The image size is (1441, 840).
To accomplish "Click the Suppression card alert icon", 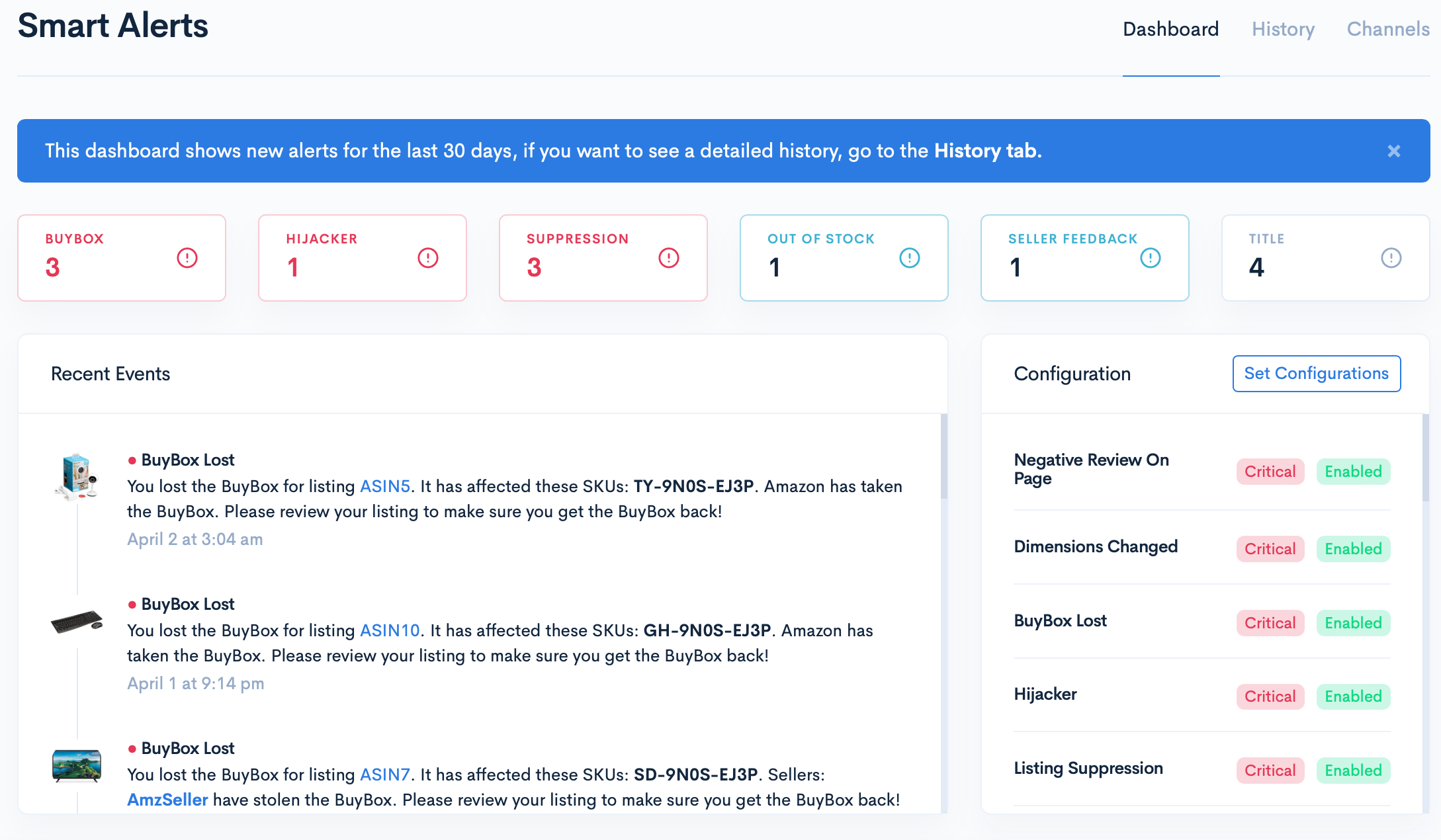I will (669, 258).
